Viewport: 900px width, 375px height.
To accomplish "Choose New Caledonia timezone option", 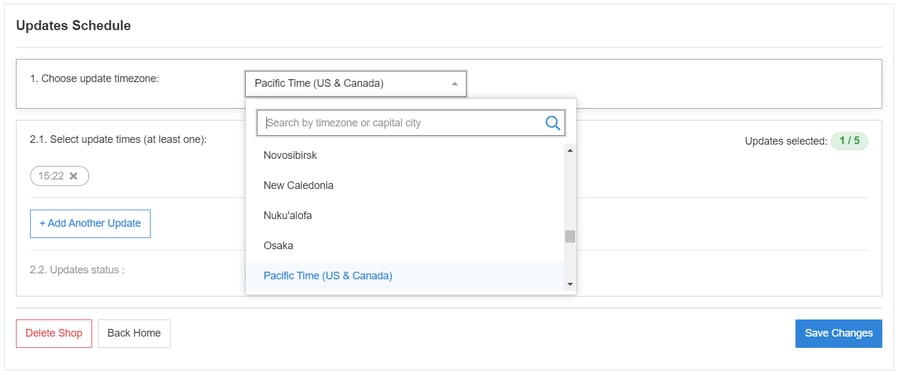I will 405,185.
